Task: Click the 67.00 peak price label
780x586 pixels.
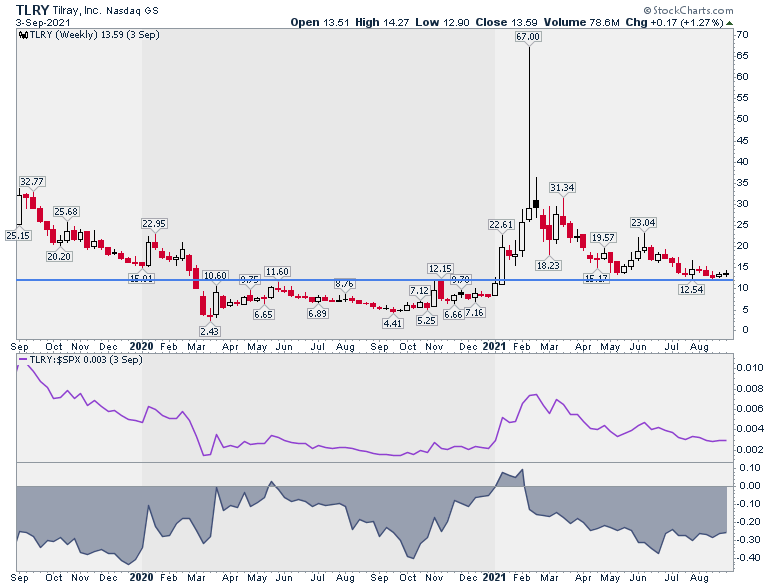Action: tap(528, 36)
